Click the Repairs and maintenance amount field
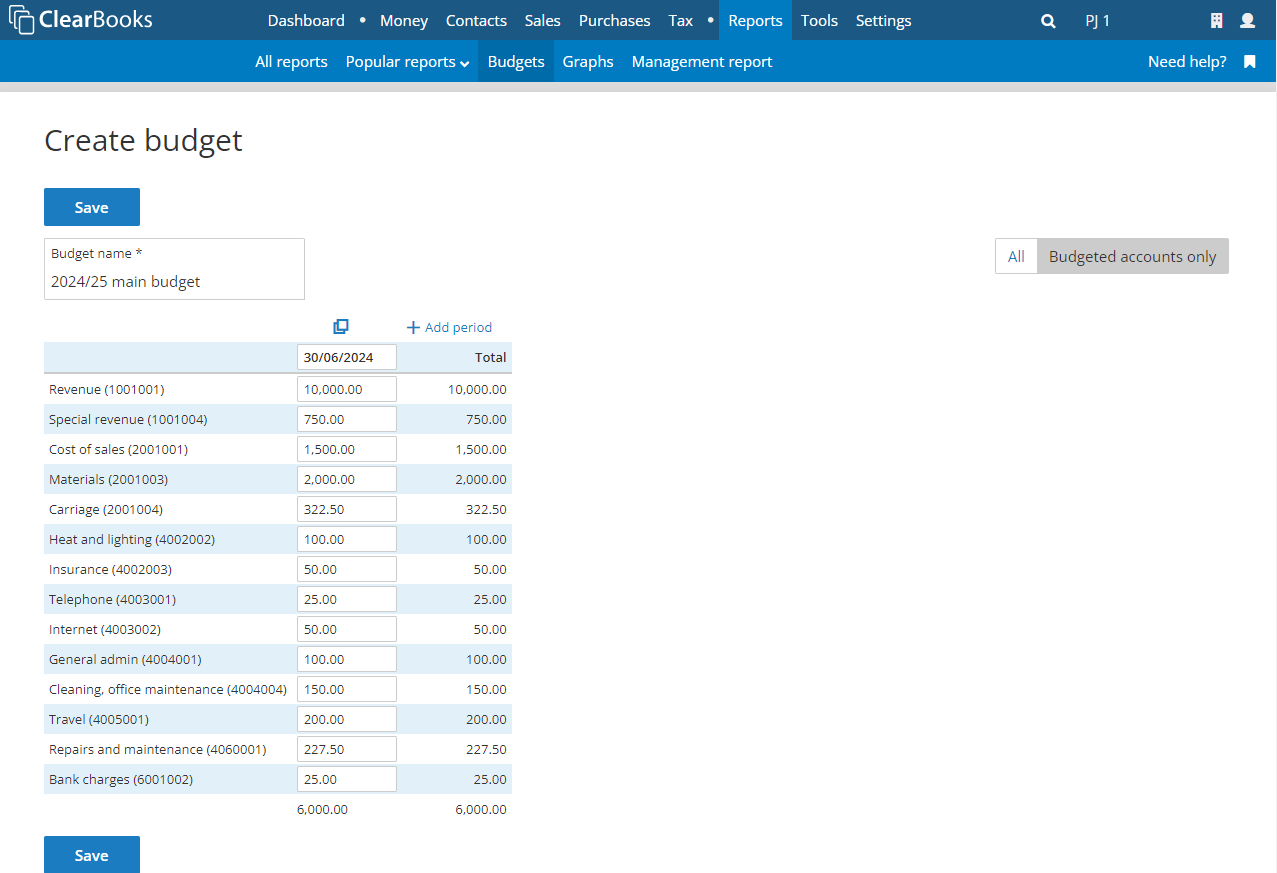This screenshot has width=1277, height=873. pyautogui.click(x=347, y=749)
